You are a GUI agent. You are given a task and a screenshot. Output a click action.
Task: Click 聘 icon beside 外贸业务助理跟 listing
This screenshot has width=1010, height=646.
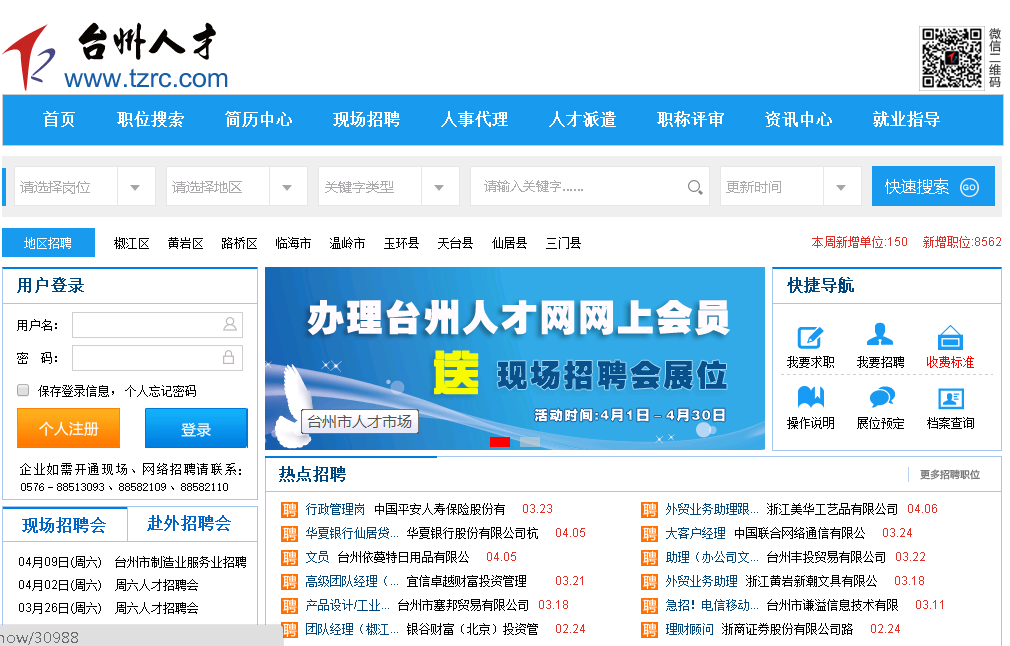[x=649, y=510]
